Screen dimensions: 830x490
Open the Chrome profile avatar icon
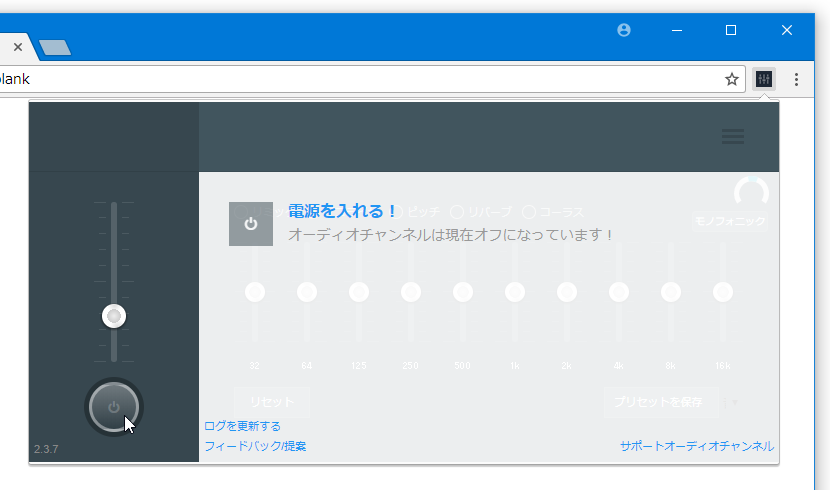tap(624, 30)
